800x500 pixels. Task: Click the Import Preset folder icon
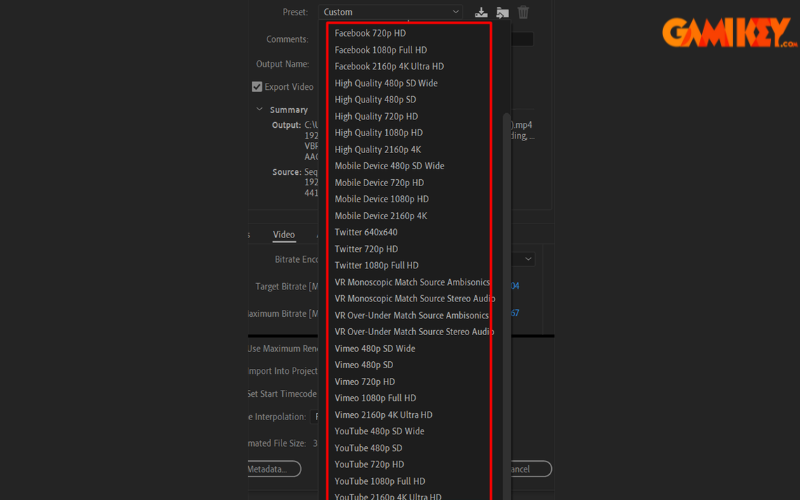(x=502, y=12)
